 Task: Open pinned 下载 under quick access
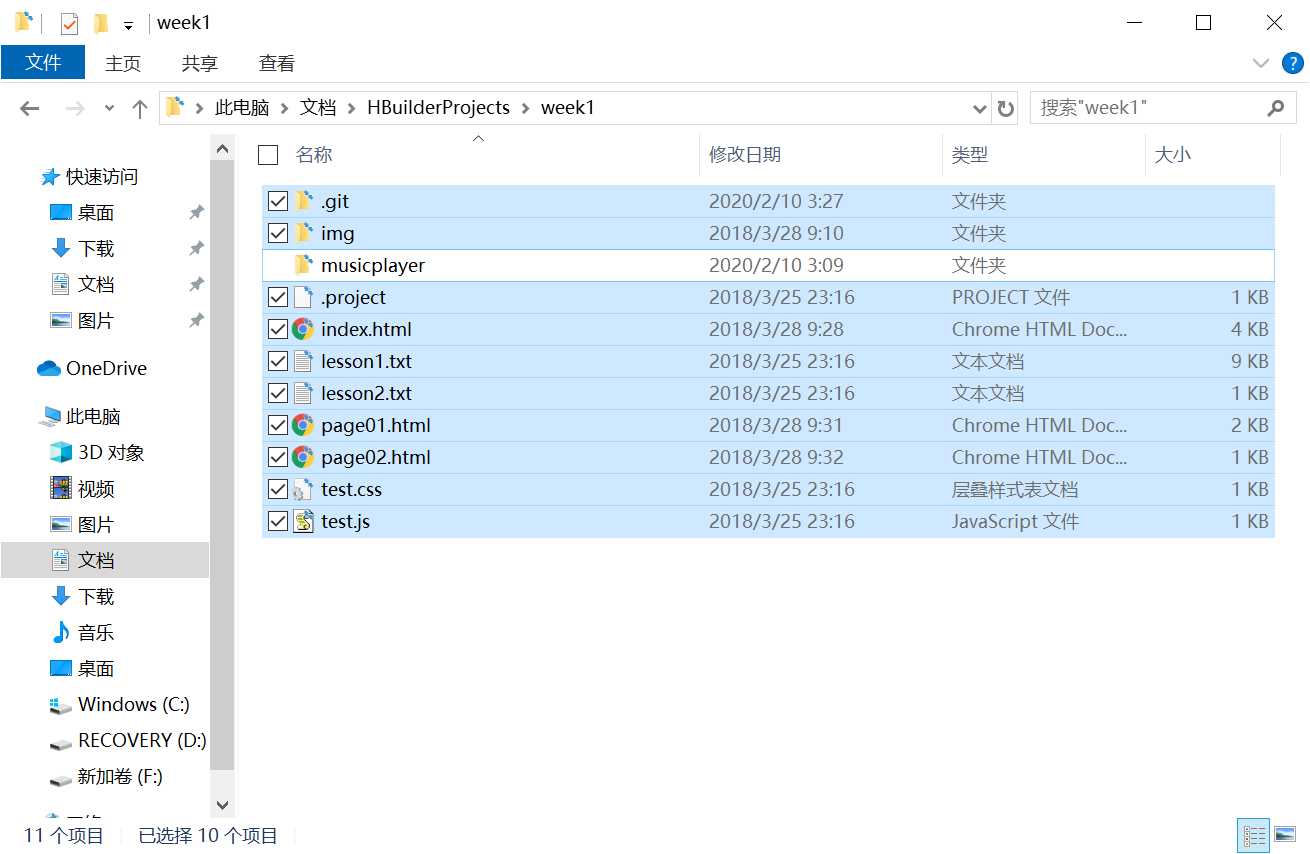click(96, 249)
